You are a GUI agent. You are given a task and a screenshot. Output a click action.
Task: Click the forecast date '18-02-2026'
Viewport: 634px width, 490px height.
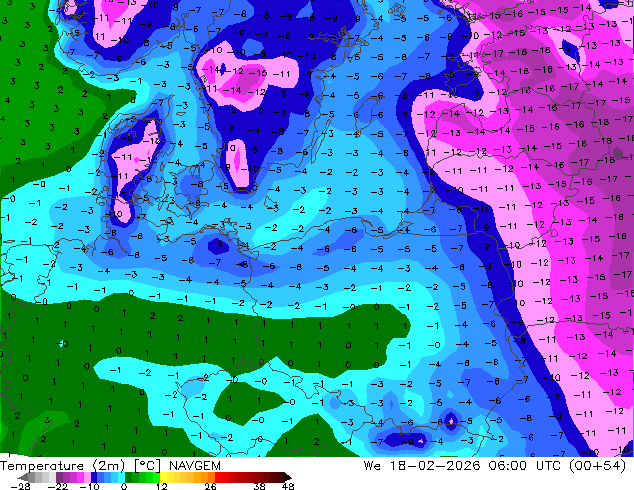(x=435, y=466)
